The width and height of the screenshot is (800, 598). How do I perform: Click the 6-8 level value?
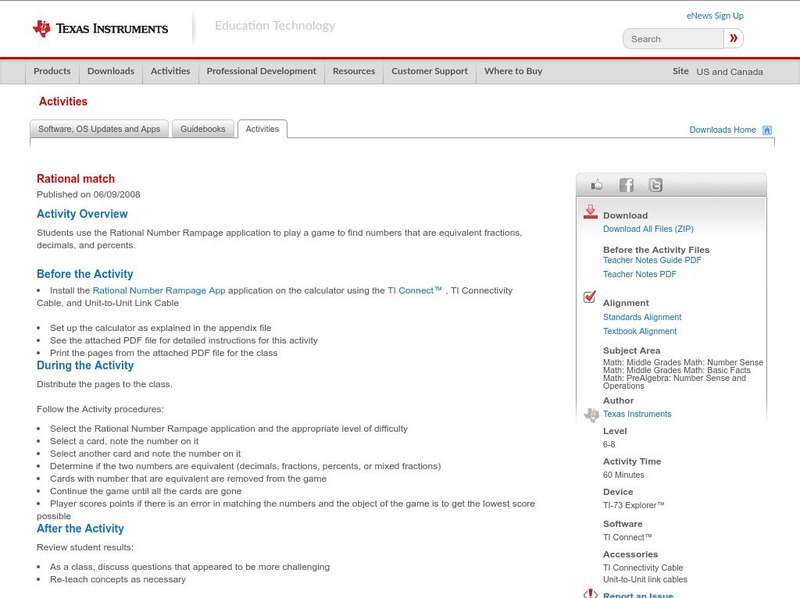point(609,444)
